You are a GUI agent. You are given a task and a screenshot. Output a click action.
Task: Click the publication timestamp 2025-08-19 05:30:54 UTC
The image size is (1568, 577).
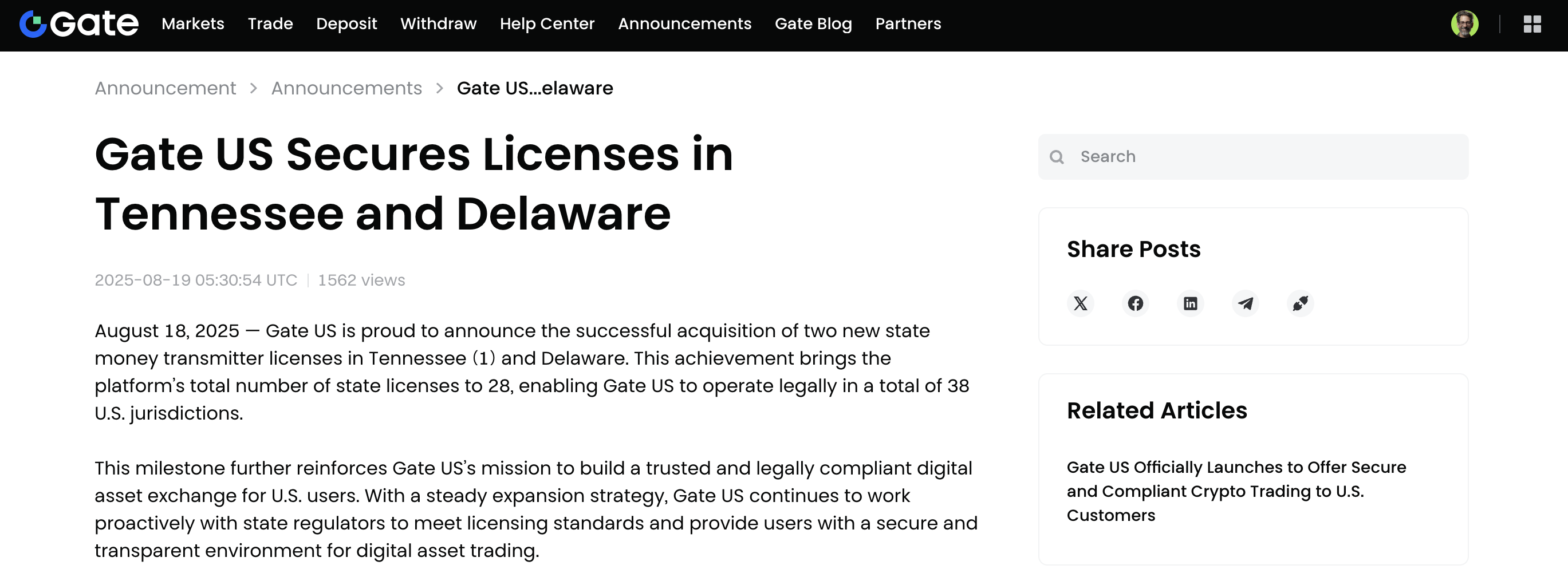(x=196, y=280)
